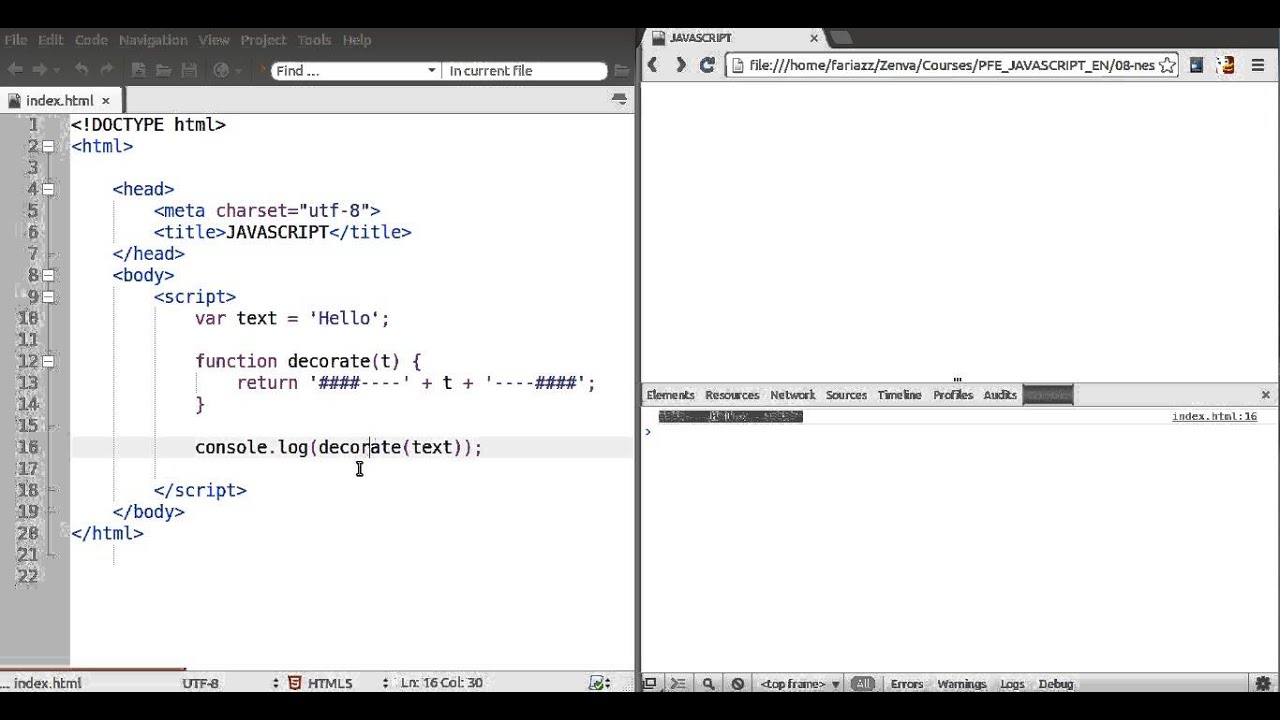The height and width of the screenshot is (720, 1280).
Task: Switch to the Audits DevTools tab
Action: click(1000, 395)
